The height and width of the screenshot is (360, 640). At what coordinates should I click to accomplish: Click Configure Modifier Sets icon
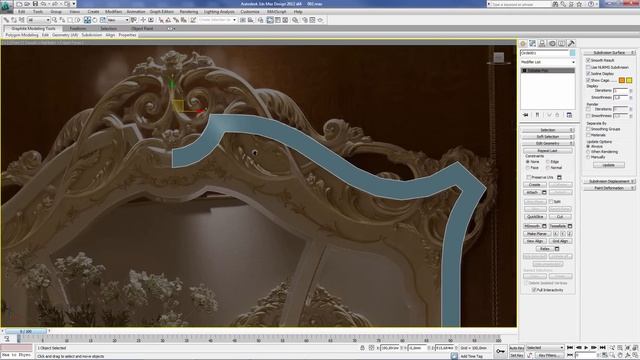(569, 115)
